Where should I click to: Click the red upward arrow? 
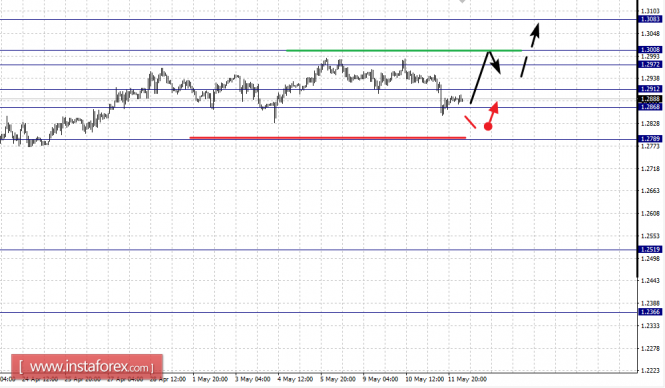click(x=493, y=112)
